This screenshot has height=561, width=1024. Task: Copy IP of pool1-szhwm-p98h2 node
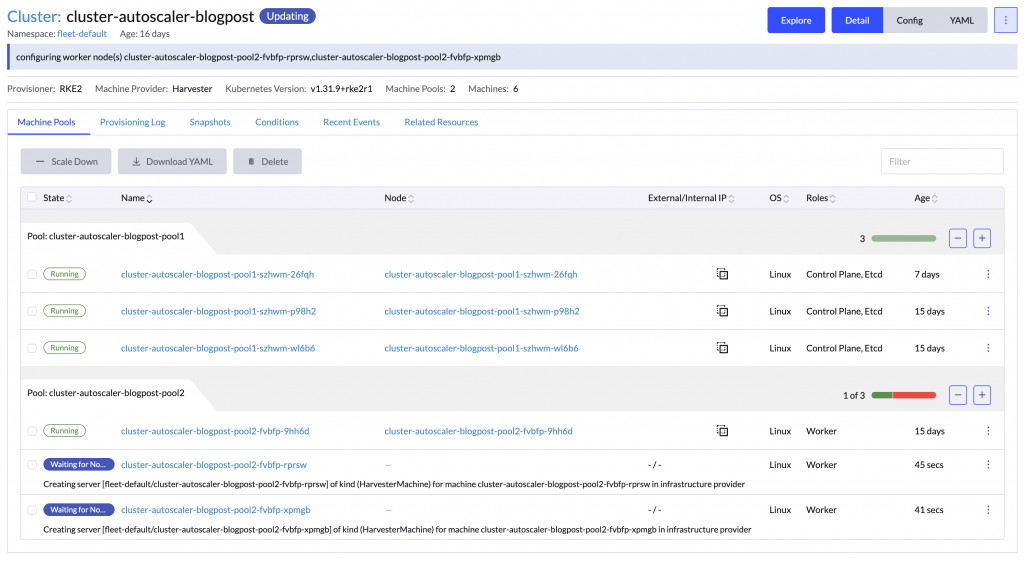point(722,311)
